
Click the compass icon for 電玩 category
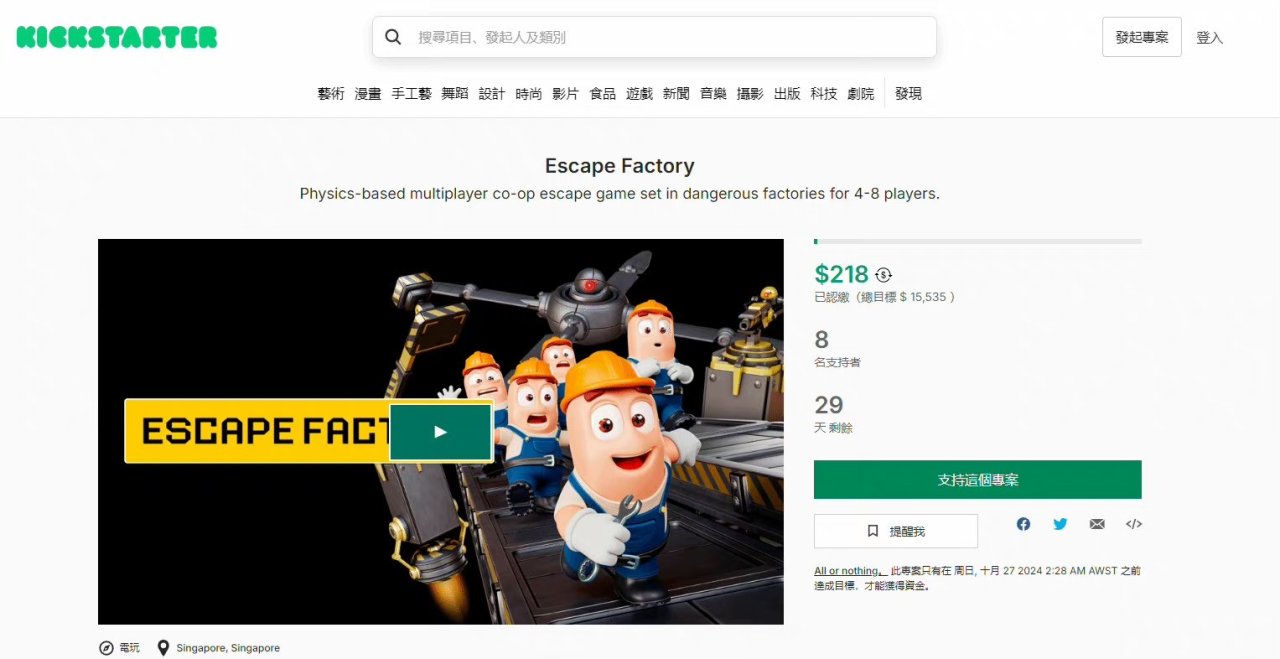click(x=106, y=648)
